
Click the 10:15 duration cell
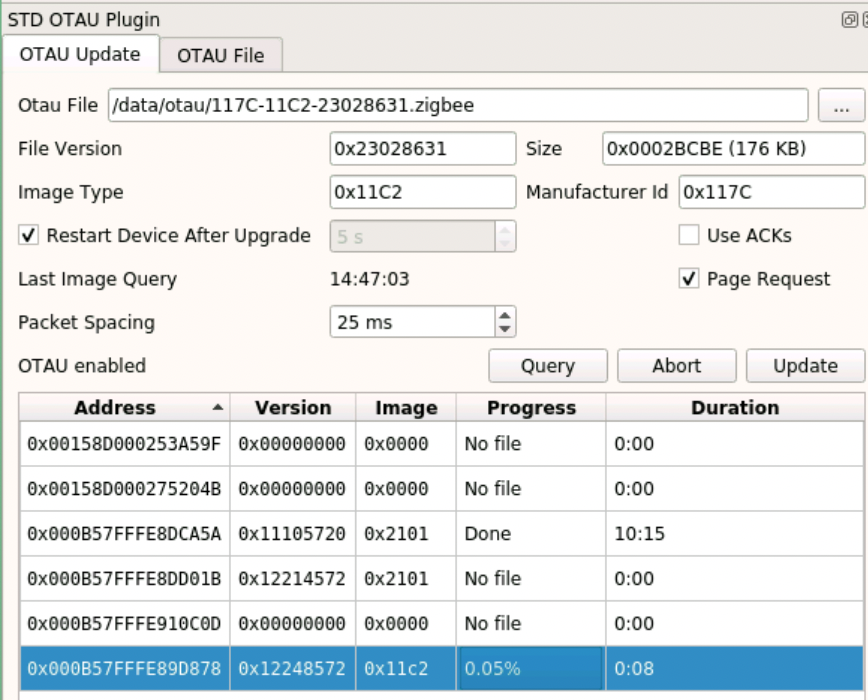tap(735, 533)
